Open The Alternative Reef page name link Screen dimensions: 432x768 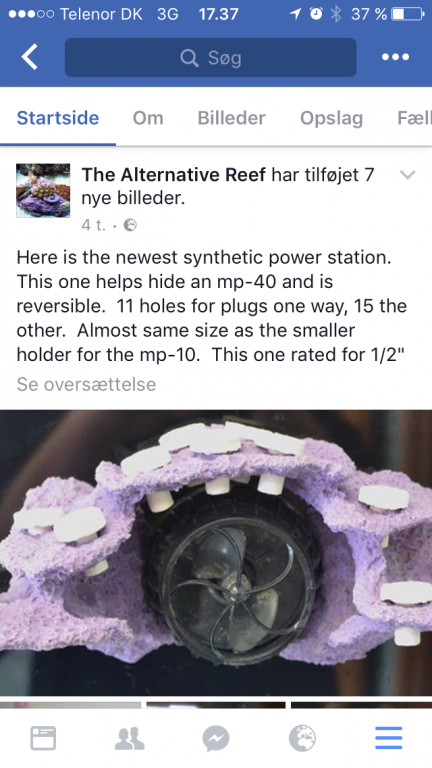pyautogui.click(x=174, y=174)
